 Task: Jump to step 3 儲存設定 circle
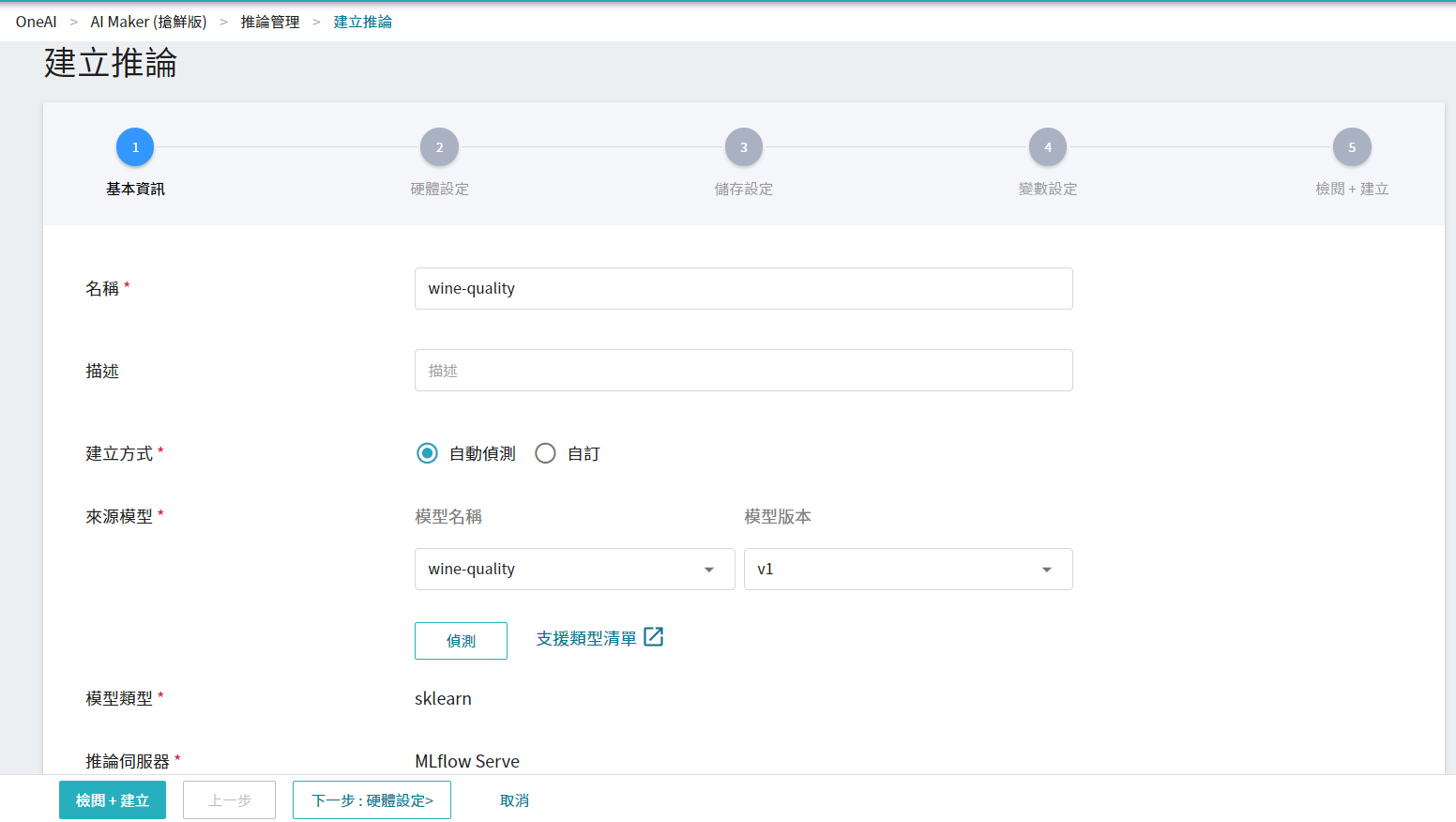pyautogui.click(x=743, y=147)
